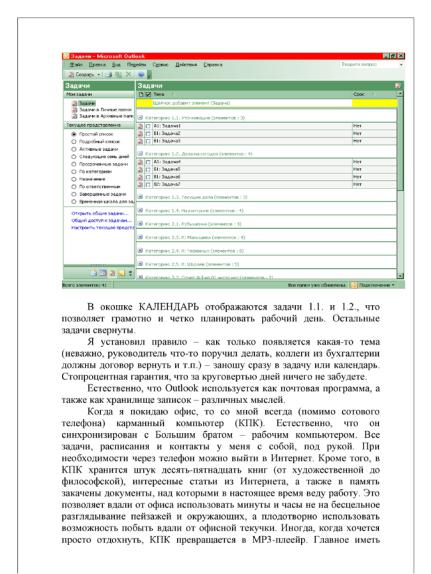Select the Активные задачи view option

tap(94, 149)
